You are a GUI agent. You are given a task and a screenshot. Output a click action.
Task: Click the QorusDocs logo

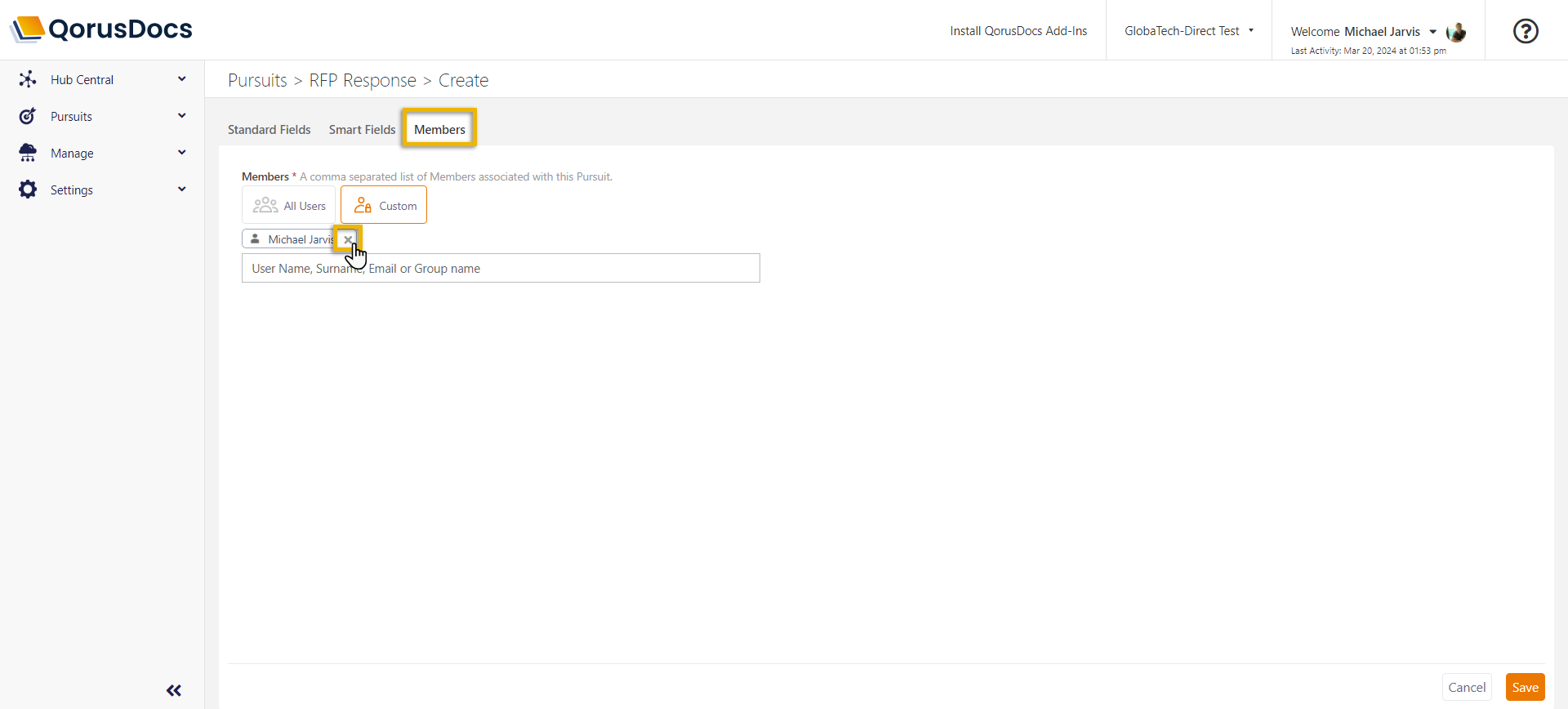point(101,29)
